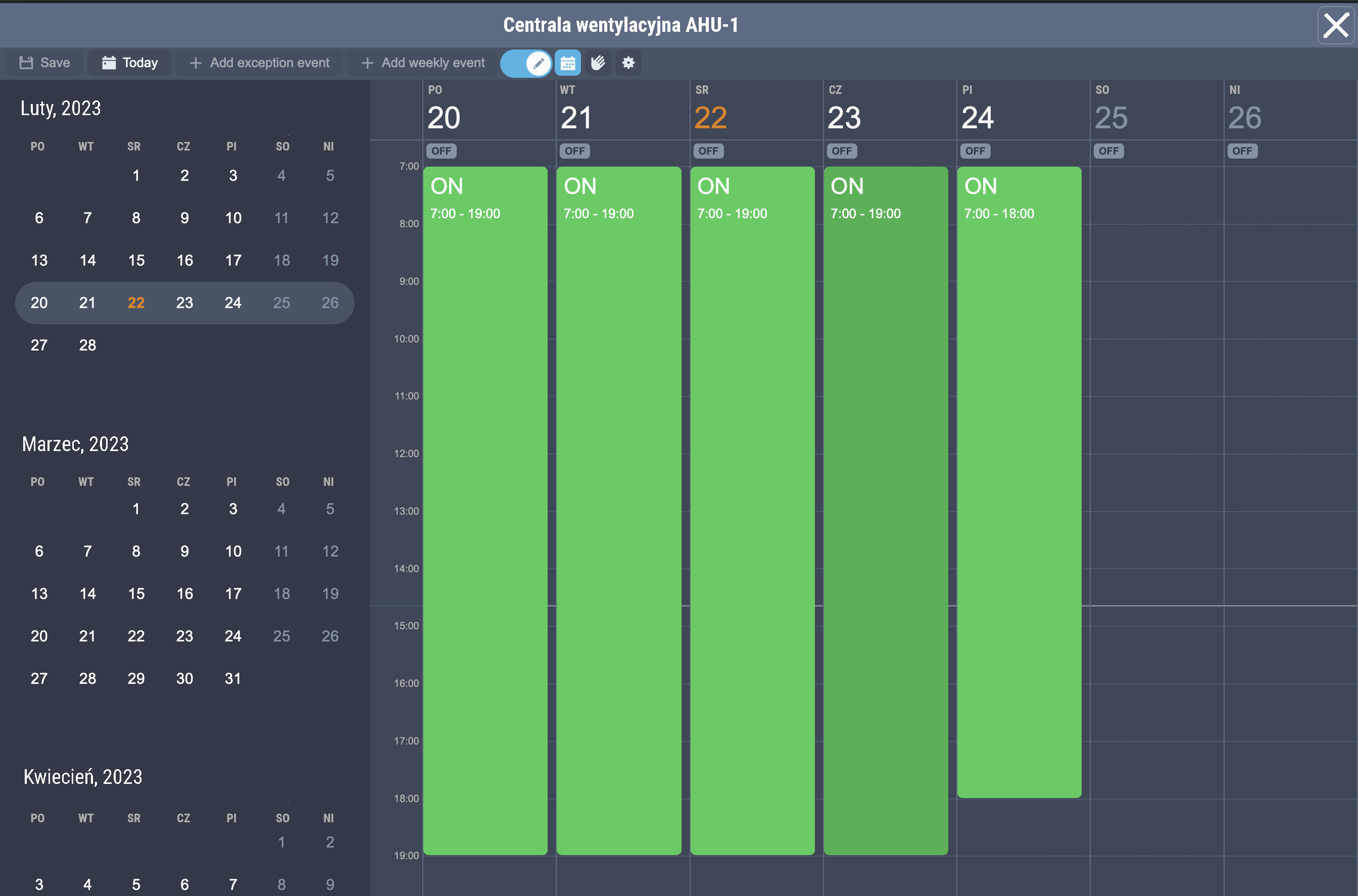Image resolution: width=1358 pixels, height=896 pixels.
Task: Open schedule settings gear icon
Action: point(628,63)
